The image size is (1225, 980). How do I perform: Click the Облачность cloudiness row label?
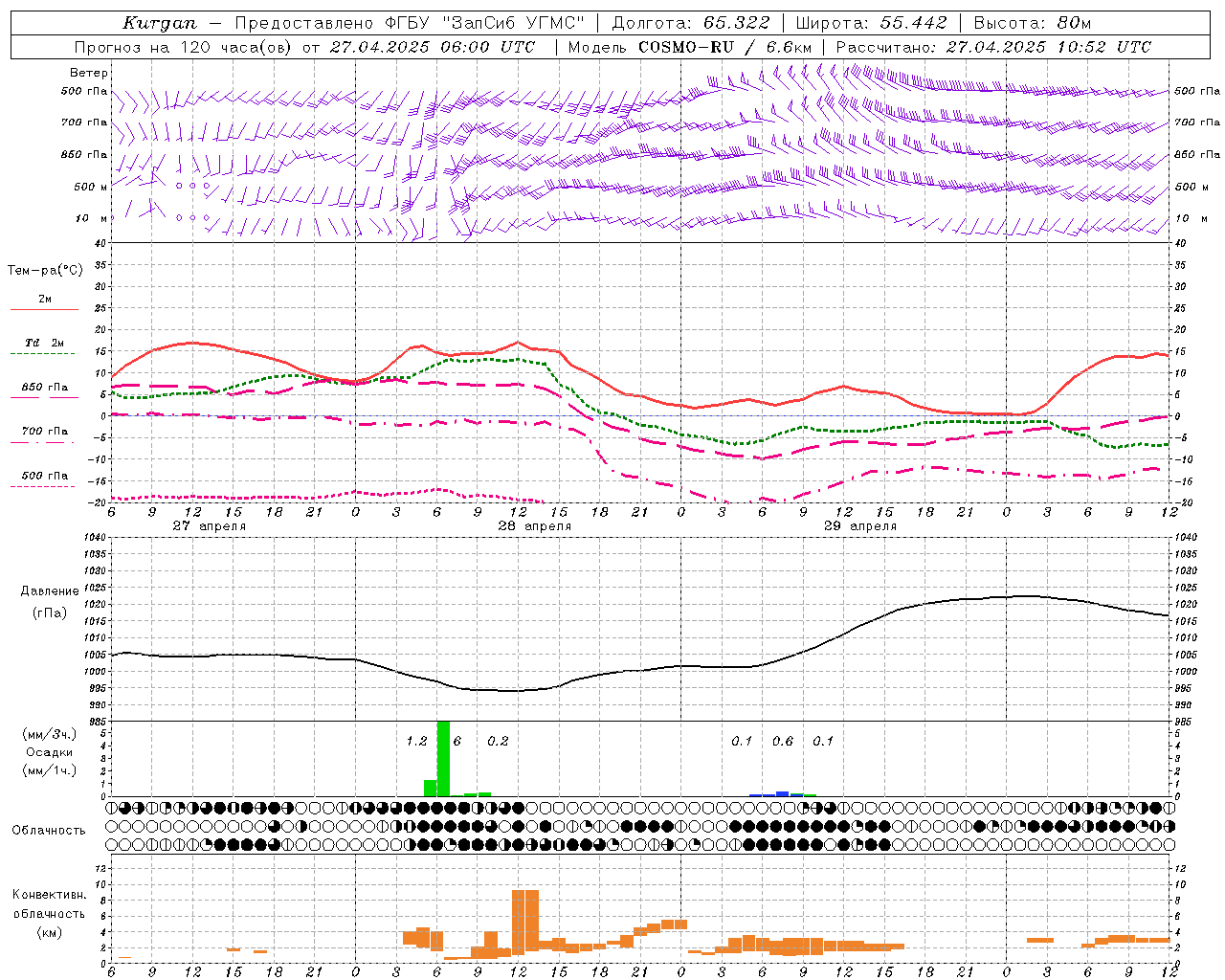(49, 831)
